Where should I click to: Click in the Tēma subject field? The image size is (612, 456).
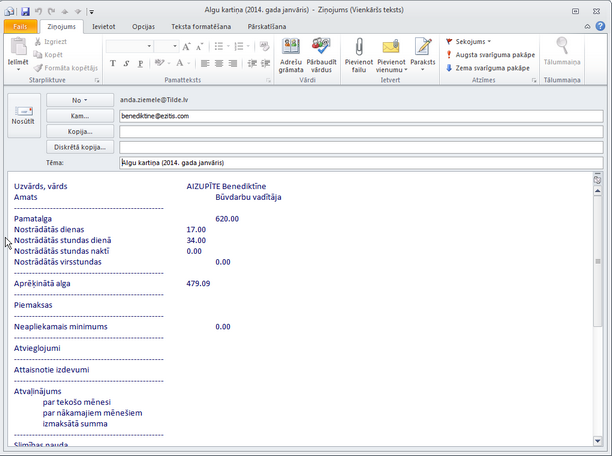click(361, 163)
